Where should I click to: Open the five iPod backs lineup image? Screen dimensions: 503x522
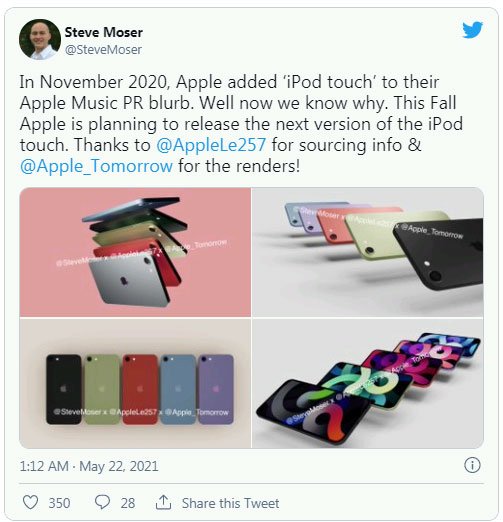(x=135, y=383)
